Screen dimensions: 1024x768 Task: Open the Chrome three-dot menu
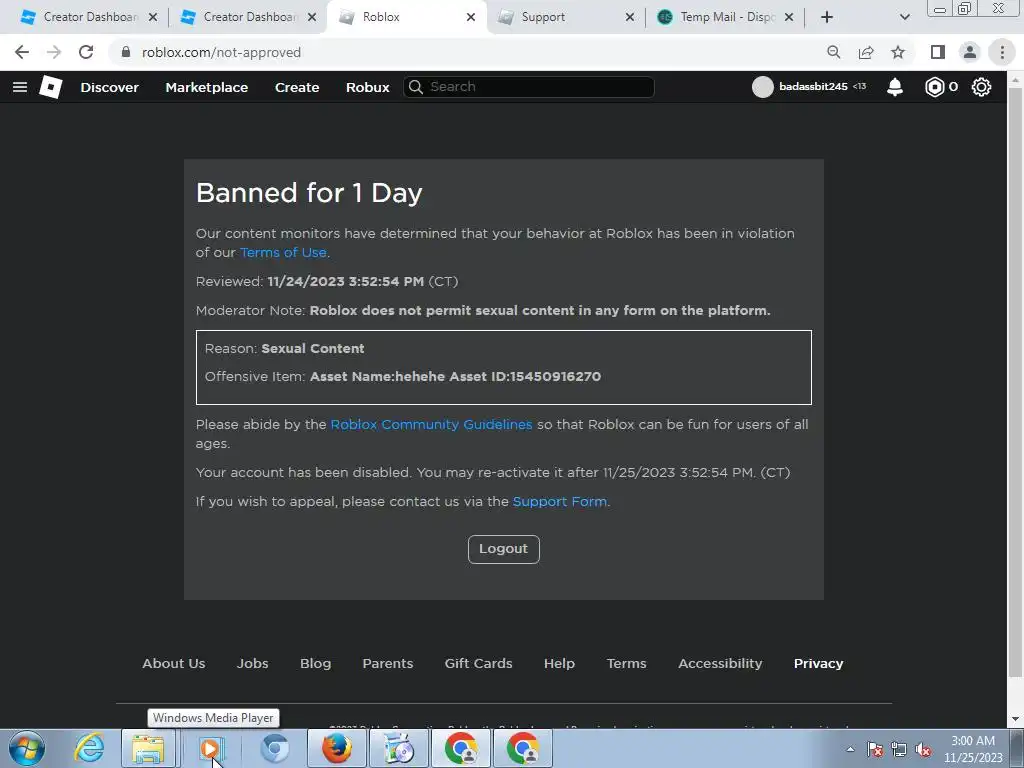coord(1002,52)
